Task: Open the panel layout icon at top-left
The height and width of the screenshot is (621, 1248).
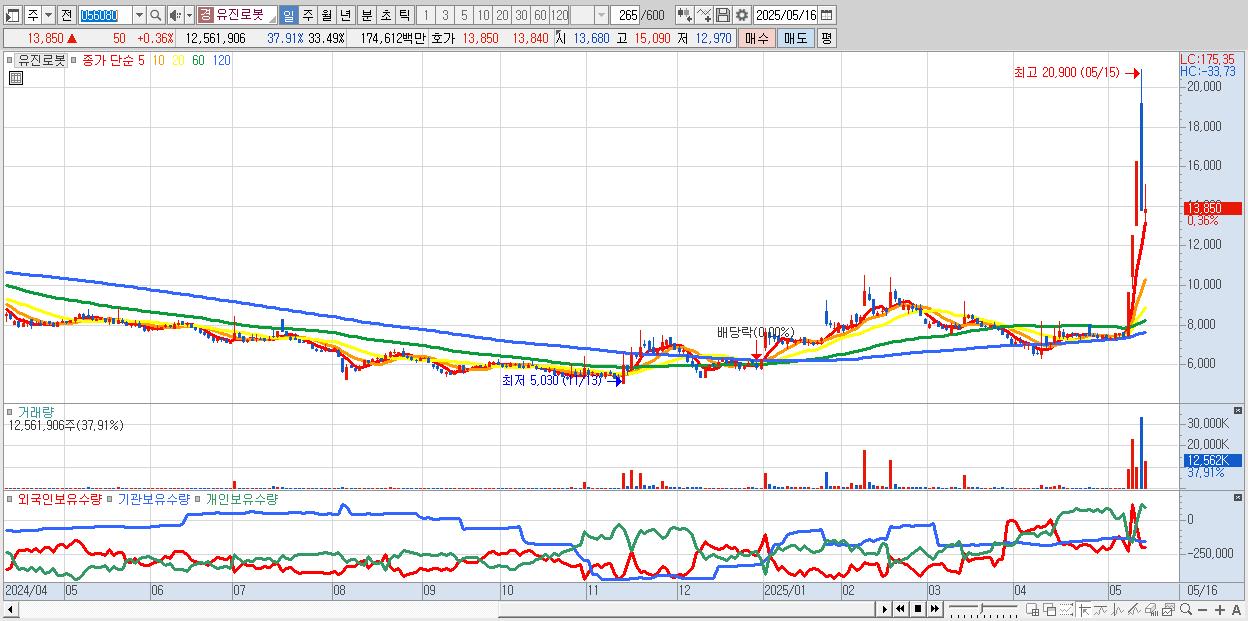Action: coord(12,15)
